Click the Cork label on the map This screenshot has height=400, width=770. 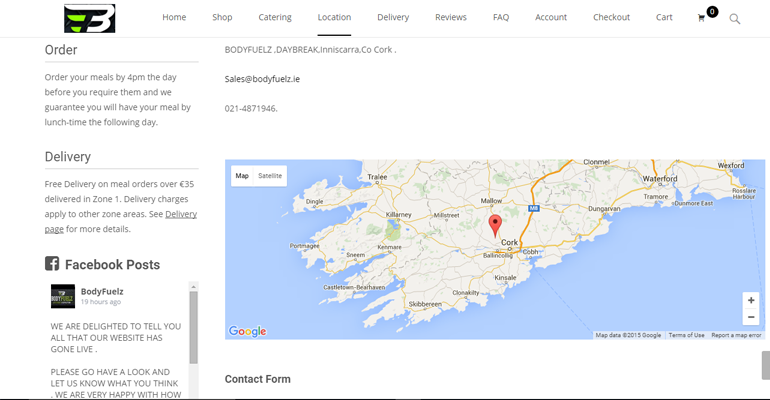(x=509, y=242)
